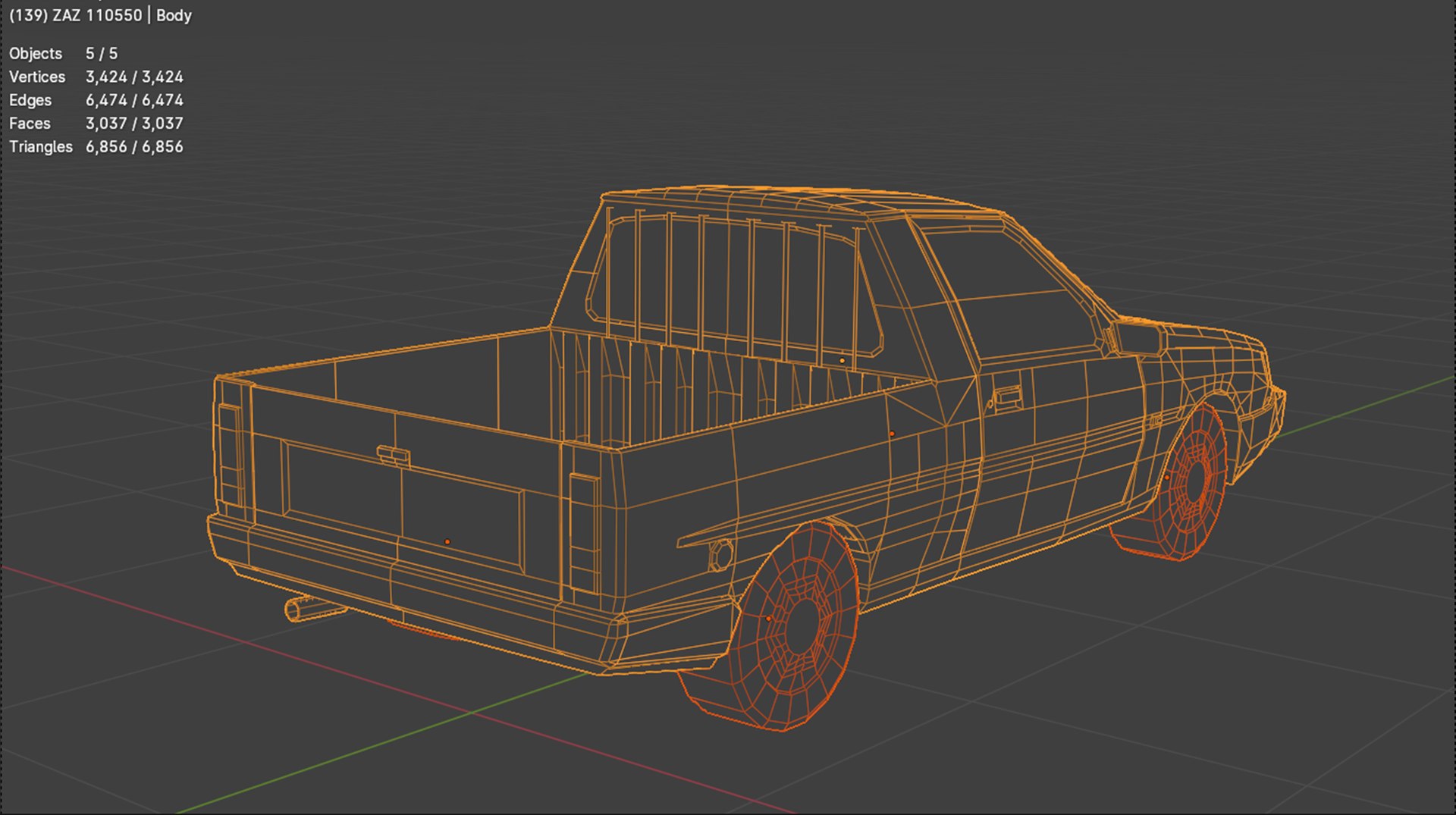
Task: Select the "3,037 / 3,037" faces value
Action: point(134,124)
